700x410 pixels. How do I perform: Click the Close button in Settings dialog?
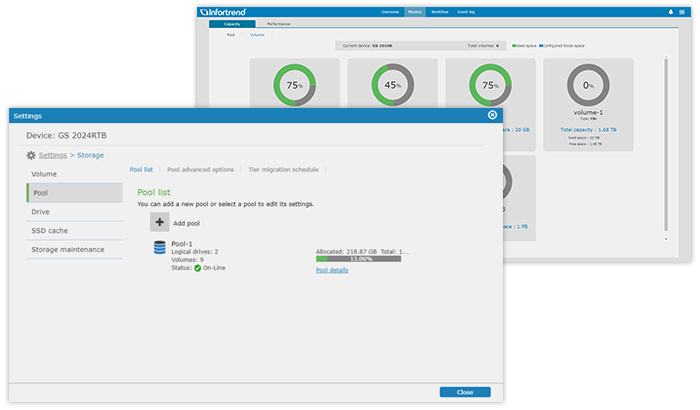pos(465,392)
